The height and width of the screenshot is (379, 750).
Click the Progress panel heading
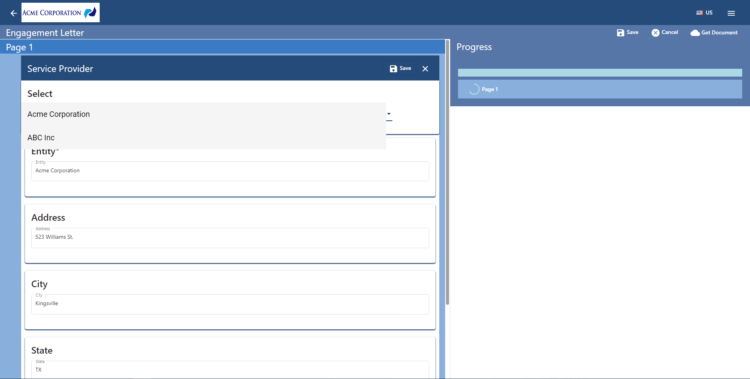tap(474, 47)
